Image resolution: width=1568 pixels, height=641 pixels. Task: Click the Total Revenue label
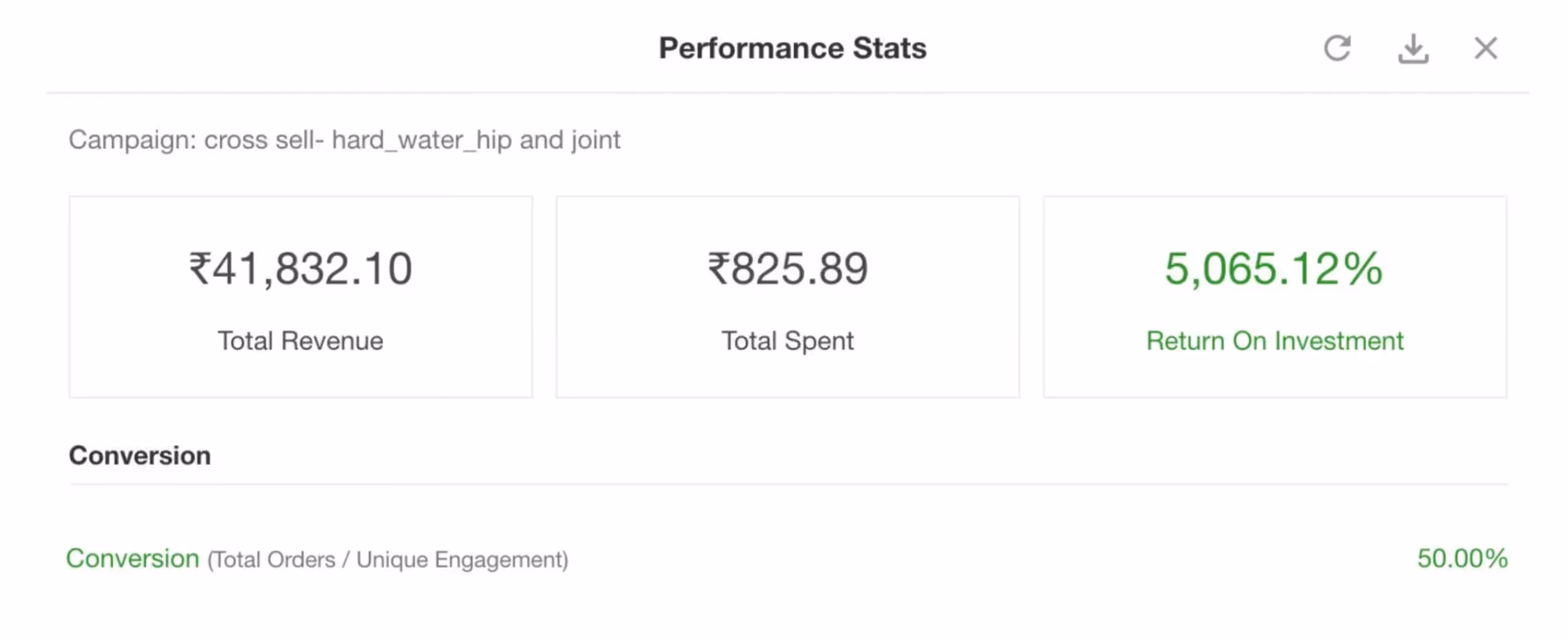[300, 341]
